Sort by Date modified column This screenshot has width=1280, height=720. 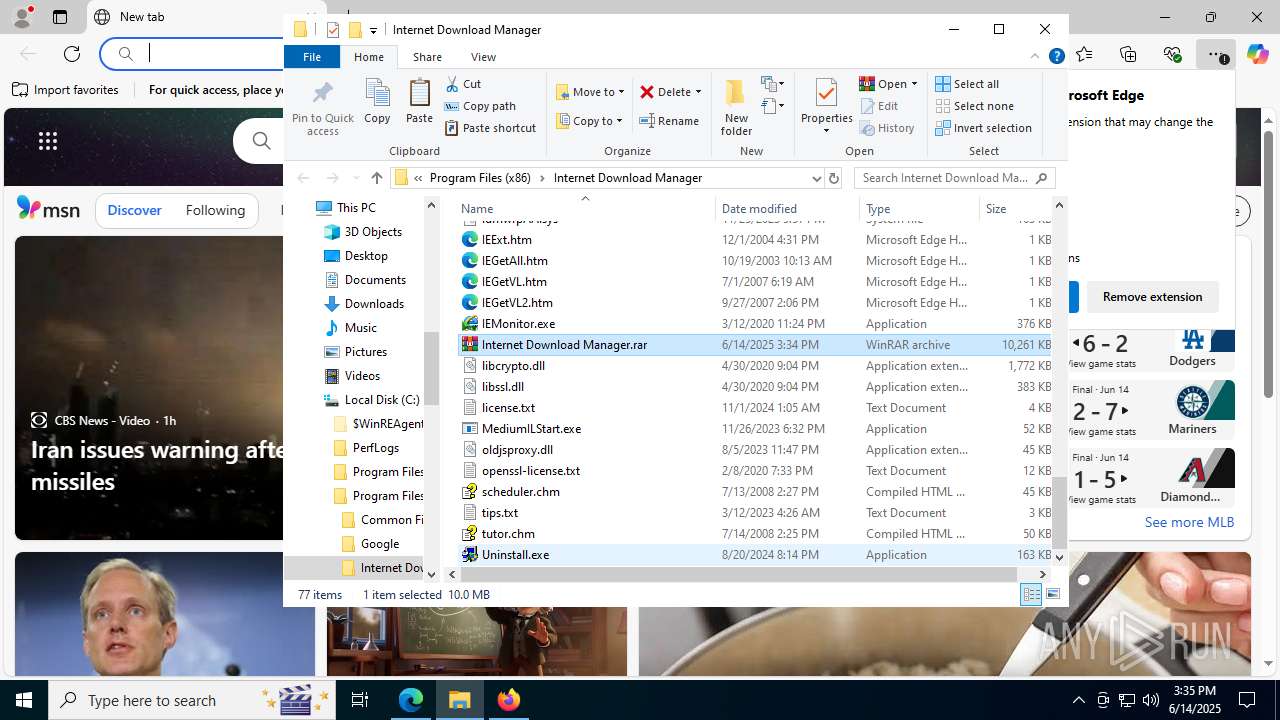click(x=787, y=208)
